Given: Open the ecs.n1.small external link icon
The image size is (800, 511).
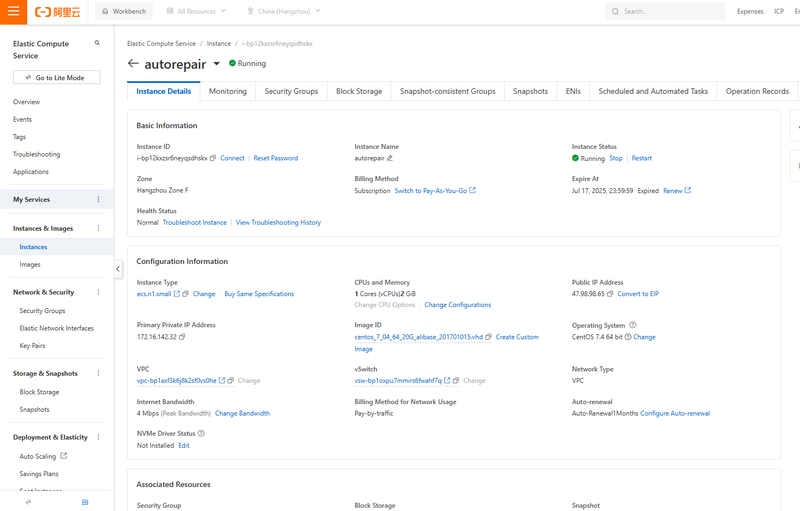Looking at the screenshot, I should (x=177, y=294).
